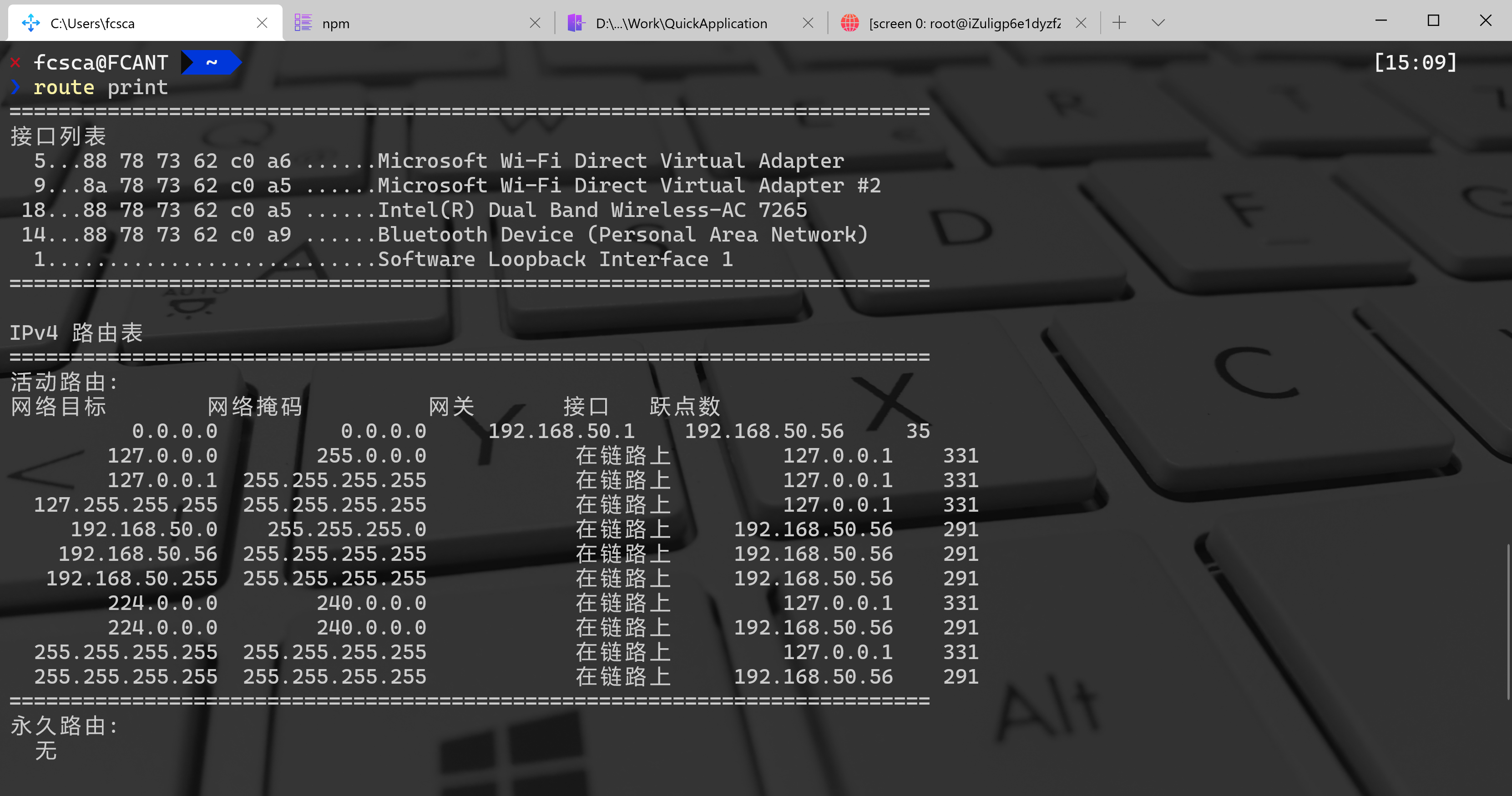Close the screen 0 root tab
The image size is (1512, 796).
click(1081, 23)
